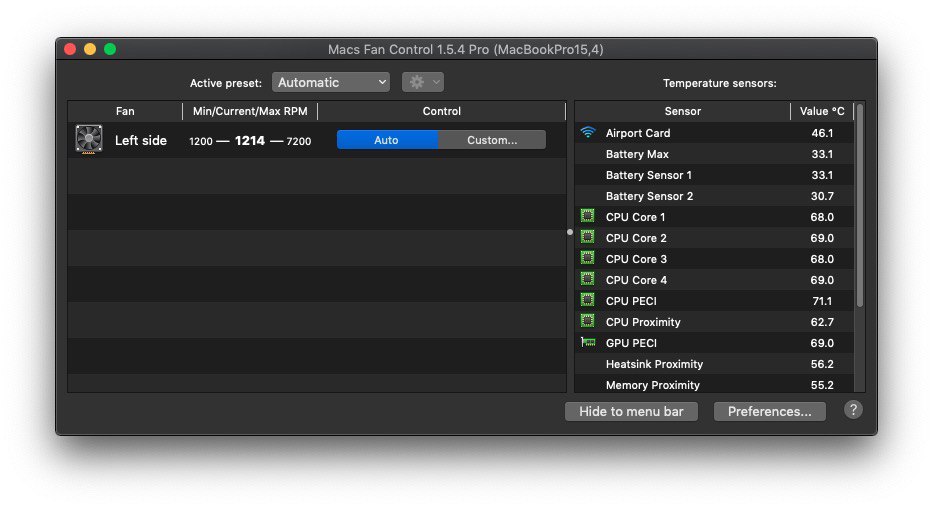Click the splitter handle between fan and sensor panels
The image size is (933, 509).
570,232
